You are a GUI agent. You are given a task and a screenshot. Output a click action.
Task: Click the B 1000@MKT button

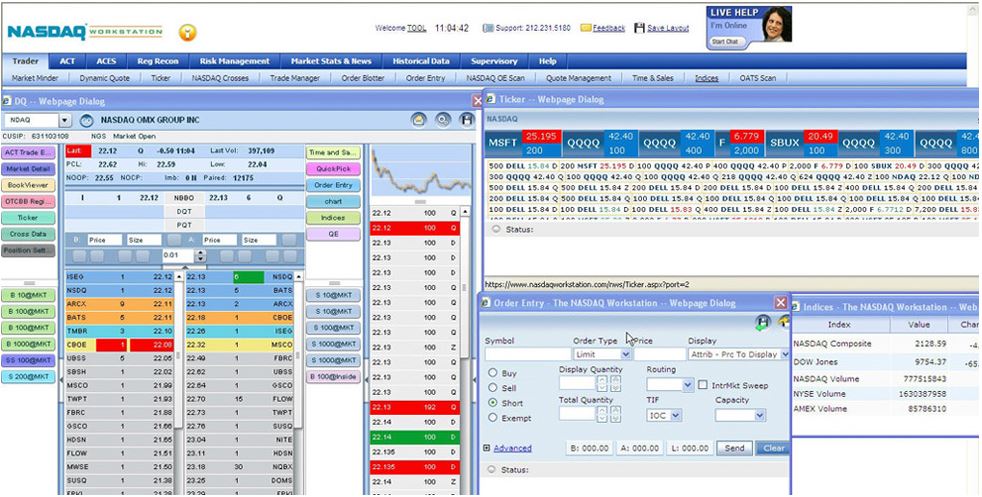(x=28, y=344)
